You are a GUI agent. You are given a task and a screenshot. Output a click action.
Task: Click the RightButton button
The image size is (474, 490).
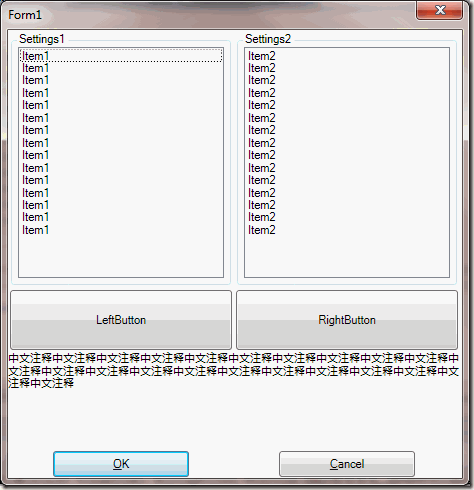[x=347, y=320]
